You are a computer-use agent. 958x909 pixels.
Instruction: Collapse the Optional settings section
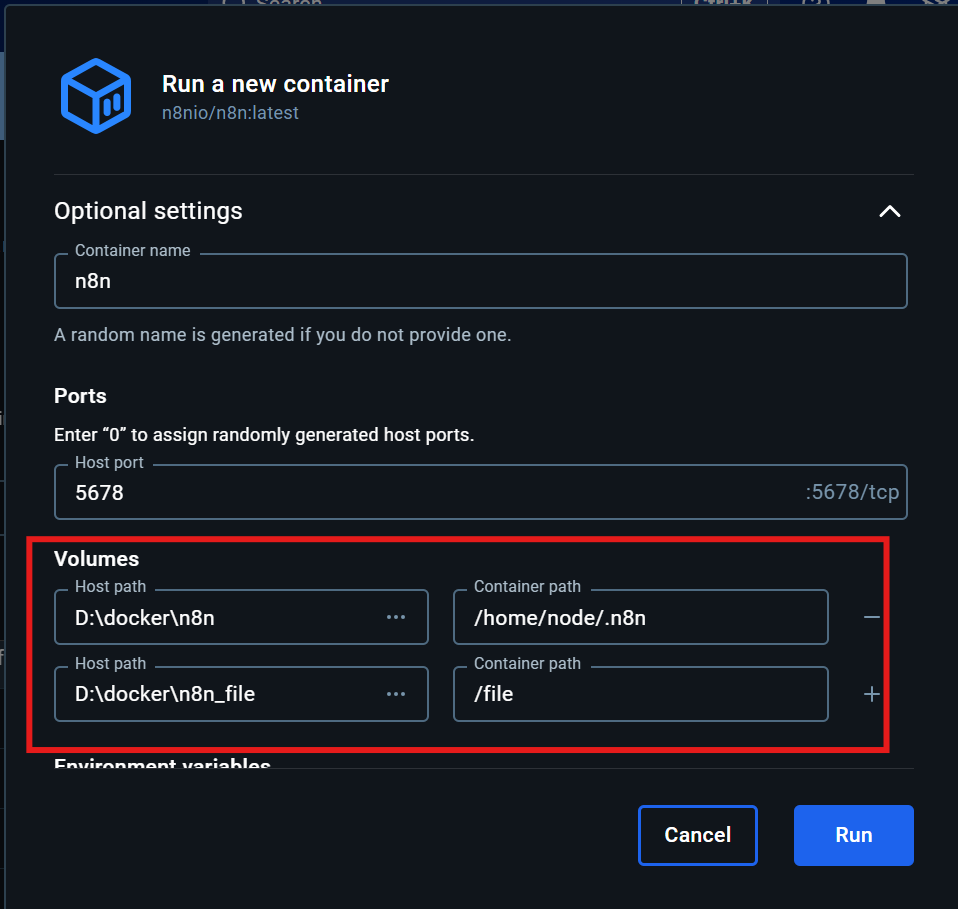[x=889, y=211]
